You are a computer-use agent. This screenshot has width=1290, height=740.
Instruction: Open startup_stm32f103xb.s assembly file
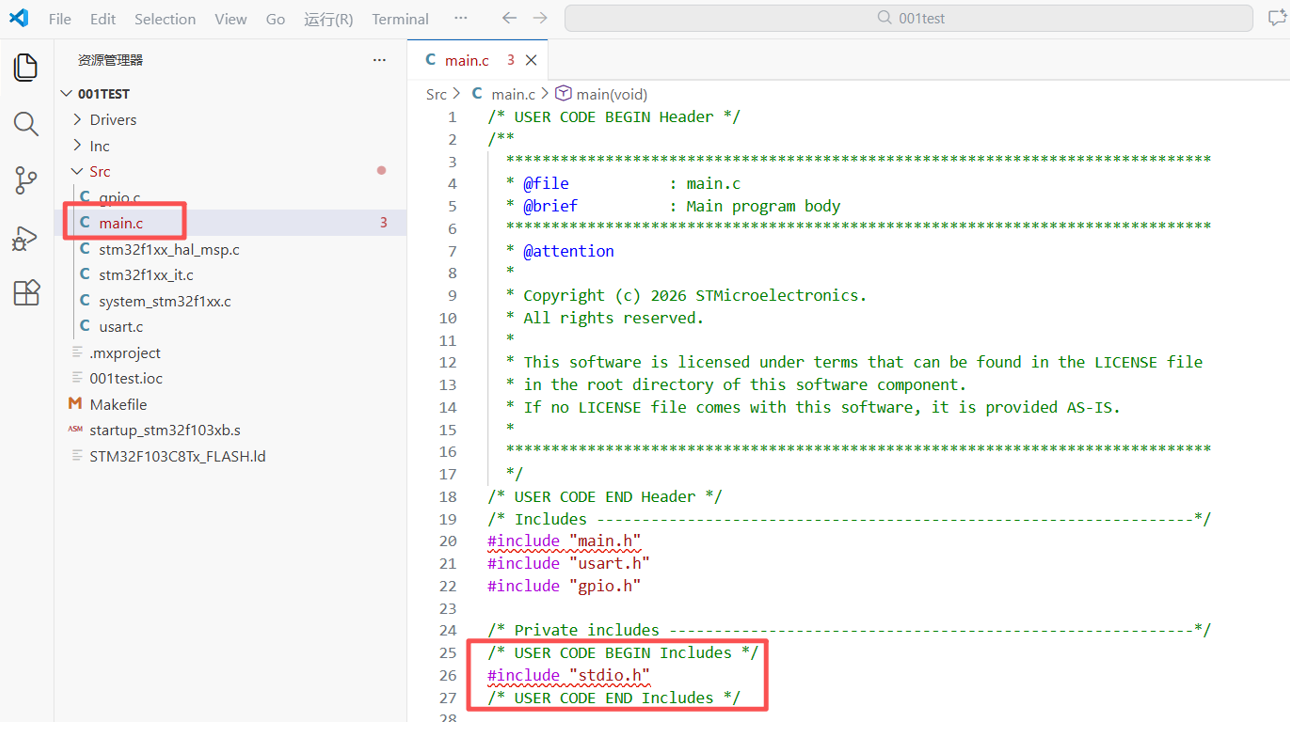[x=231, y=430]
